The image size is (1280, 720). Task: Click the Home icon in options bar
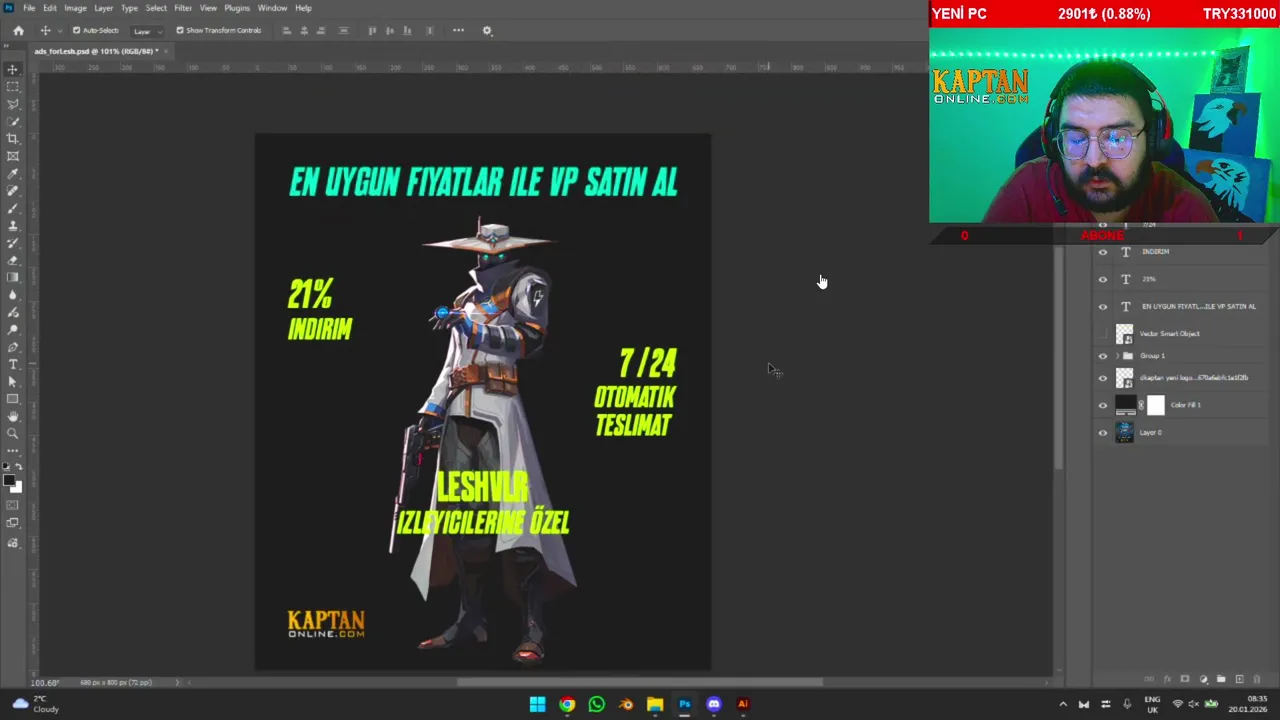[18, 30]
